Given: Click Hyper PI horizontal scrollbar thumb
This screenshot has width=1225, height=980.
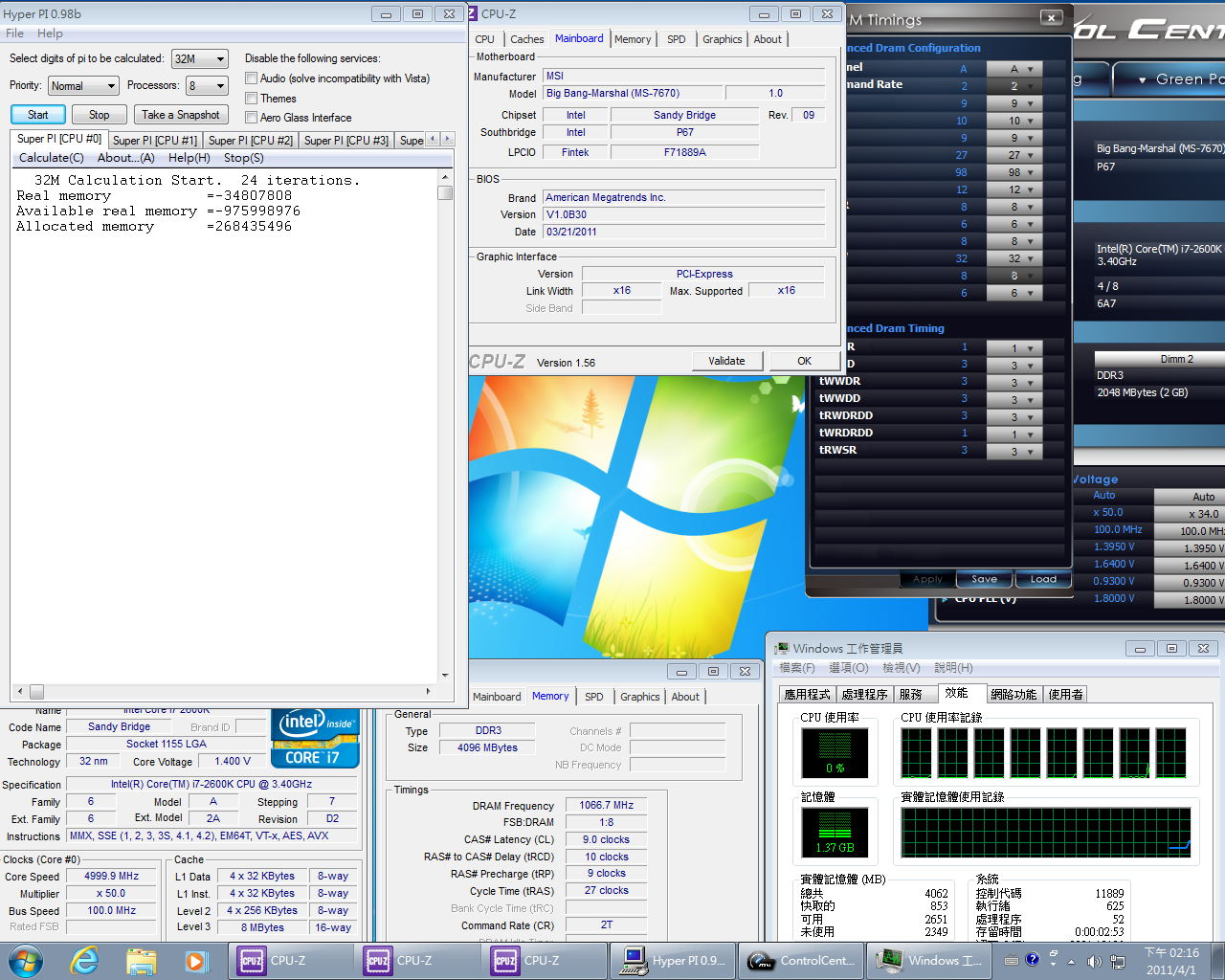Looking at the screenshot, I should coord(36,691).
